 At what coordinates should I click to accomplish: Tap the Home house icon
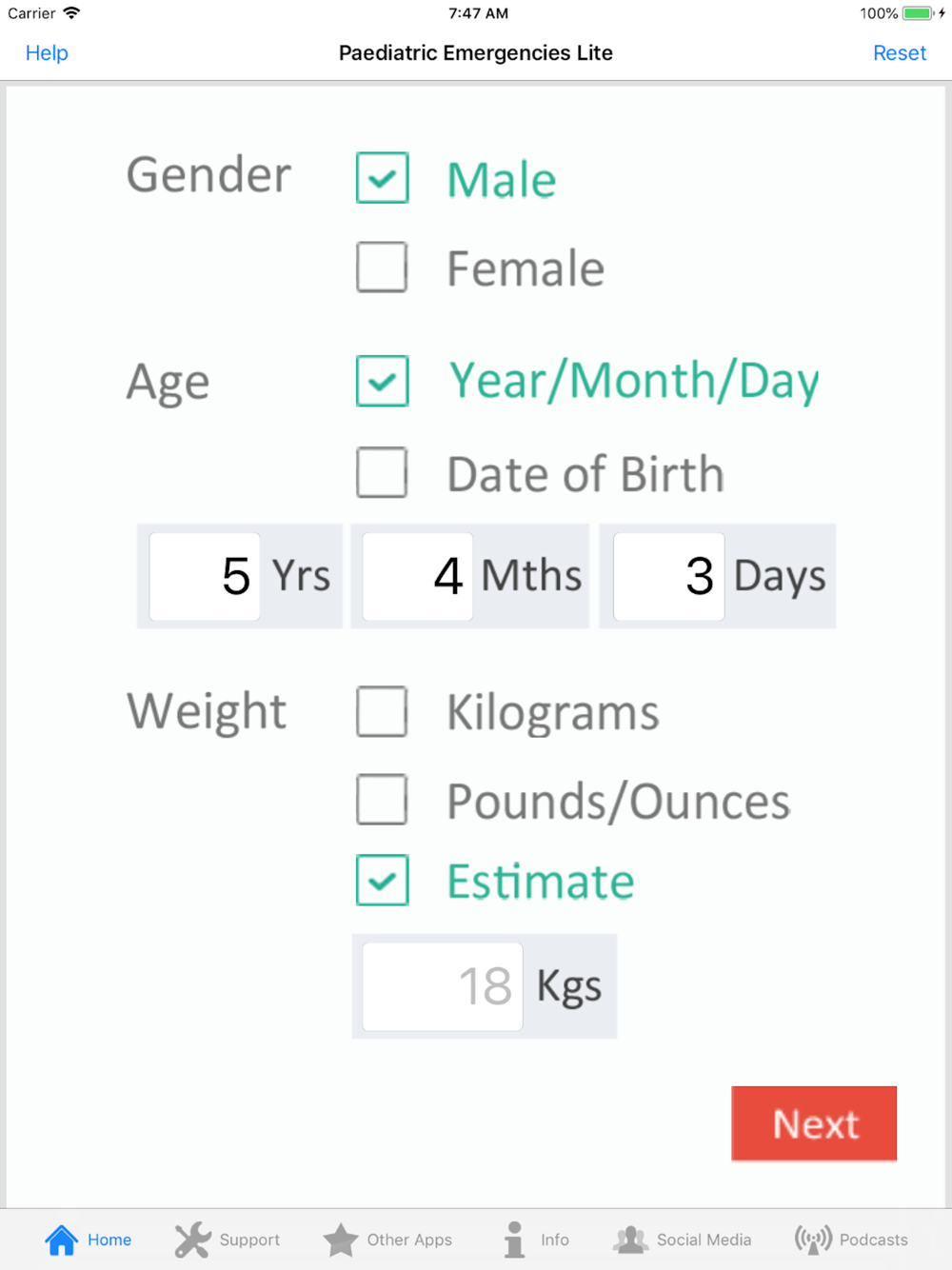(x=61, y=1240)
